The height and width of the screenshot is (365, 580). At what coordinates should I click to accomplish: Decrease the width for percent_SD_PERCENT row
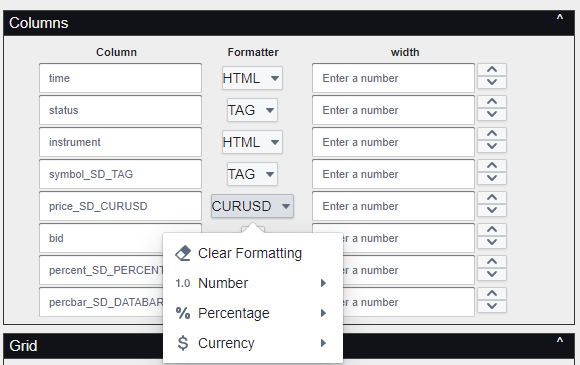point(492,274)
